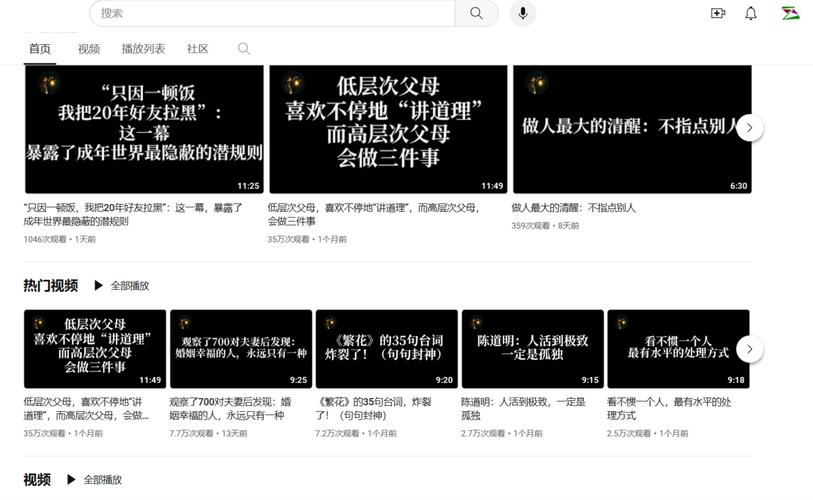813x500 pixels.
Task: Click 热门视频 title 低层次父母…会做...
Action: pos(86,409)
